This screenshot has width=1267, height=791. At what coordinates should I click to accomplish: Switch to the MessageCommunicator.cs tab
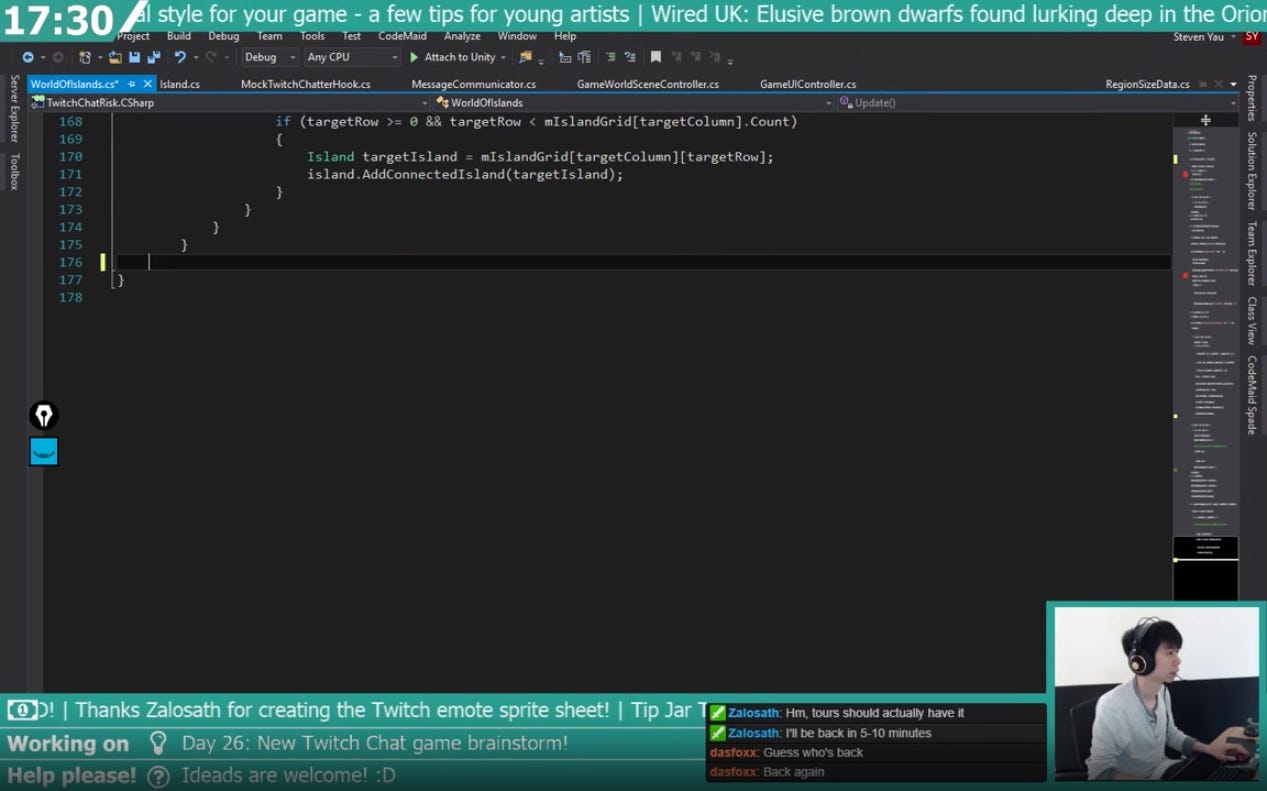click(x=473, y=84)
